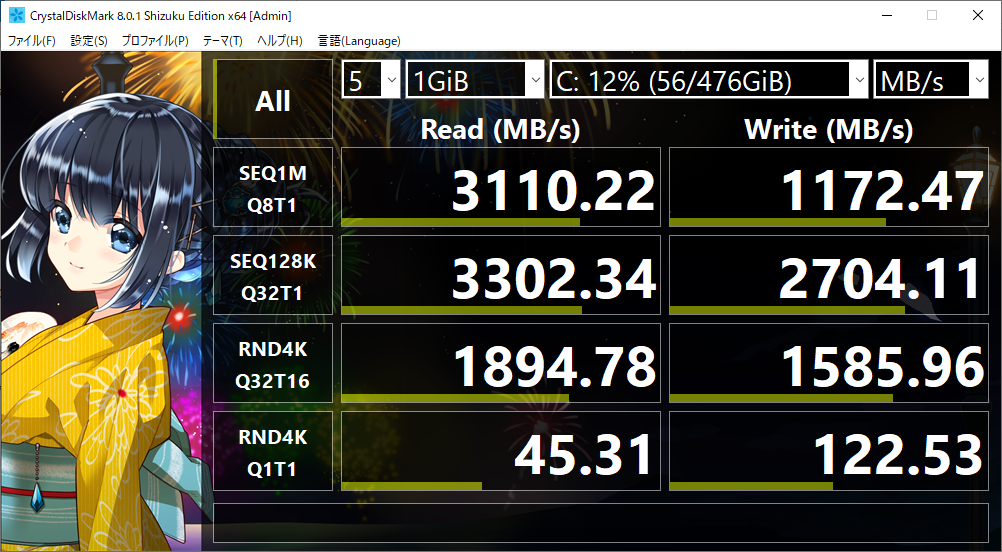1002x552 pixels.
Task: Run all benchmarks with All button
Action: click(273, 99)
